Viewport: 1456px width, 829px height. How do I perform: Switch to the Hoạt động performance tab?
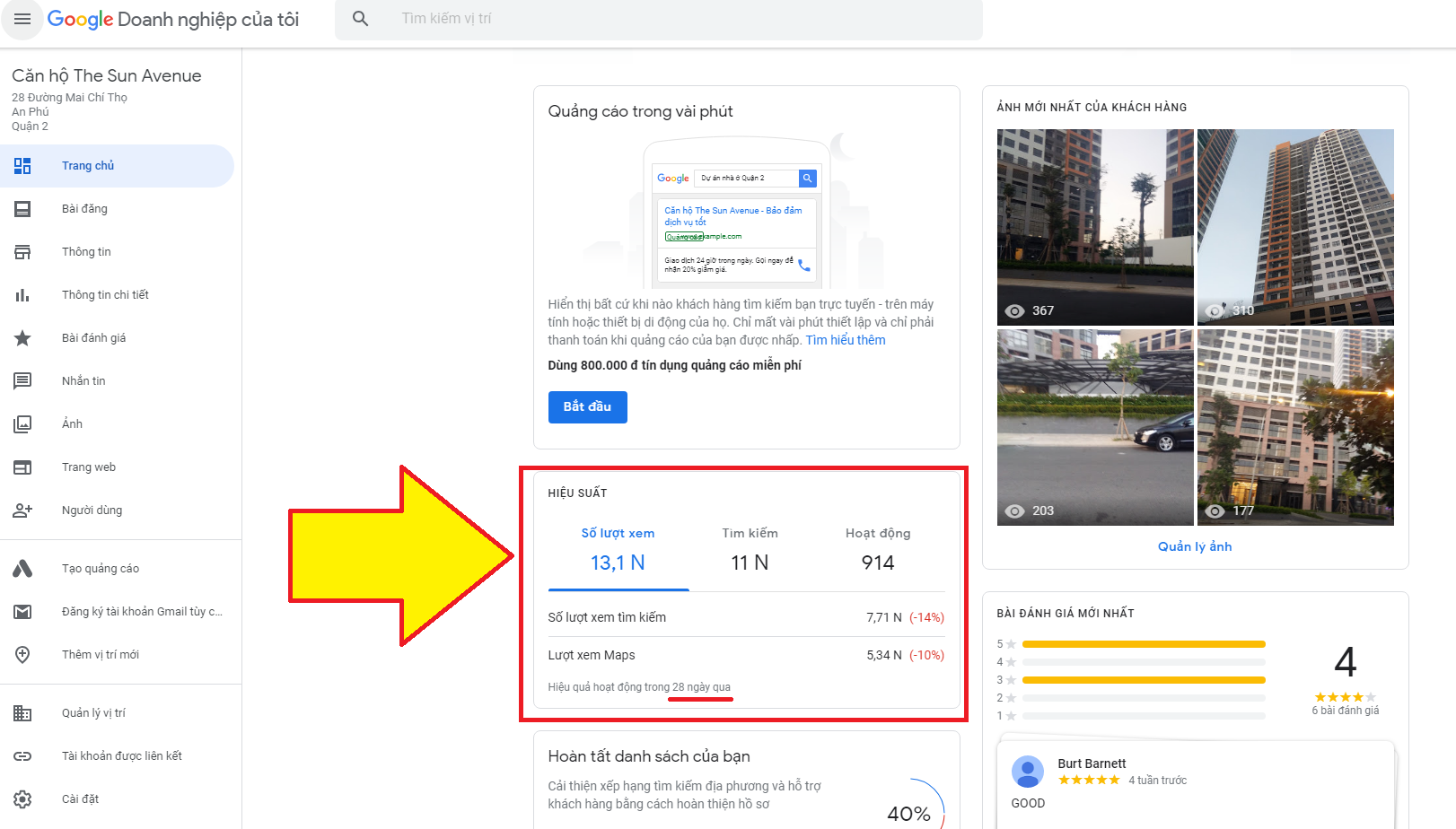[878, 549]
